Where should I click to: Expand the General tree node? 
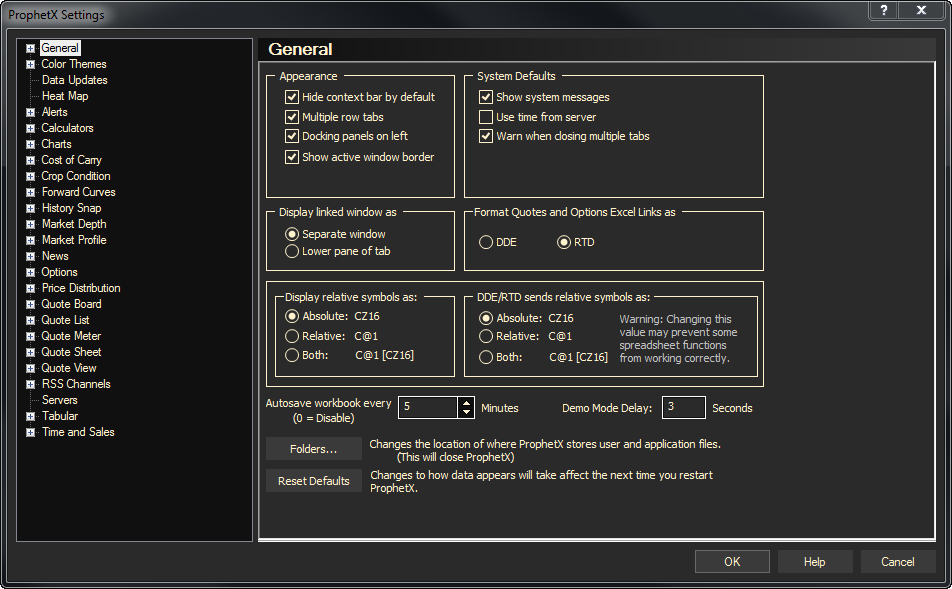[30, 49]
